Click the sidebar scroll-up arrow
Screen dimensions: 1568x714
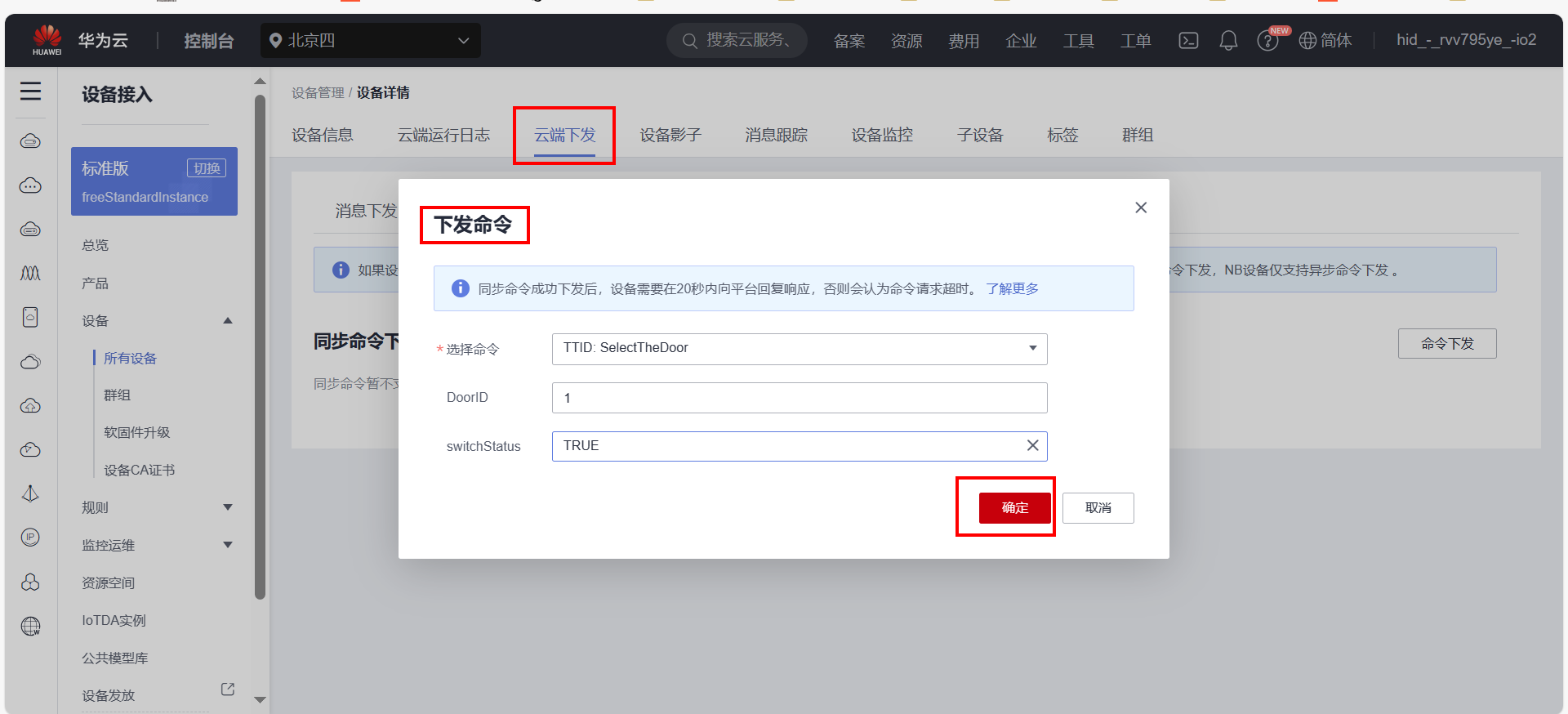click(260, 81)
